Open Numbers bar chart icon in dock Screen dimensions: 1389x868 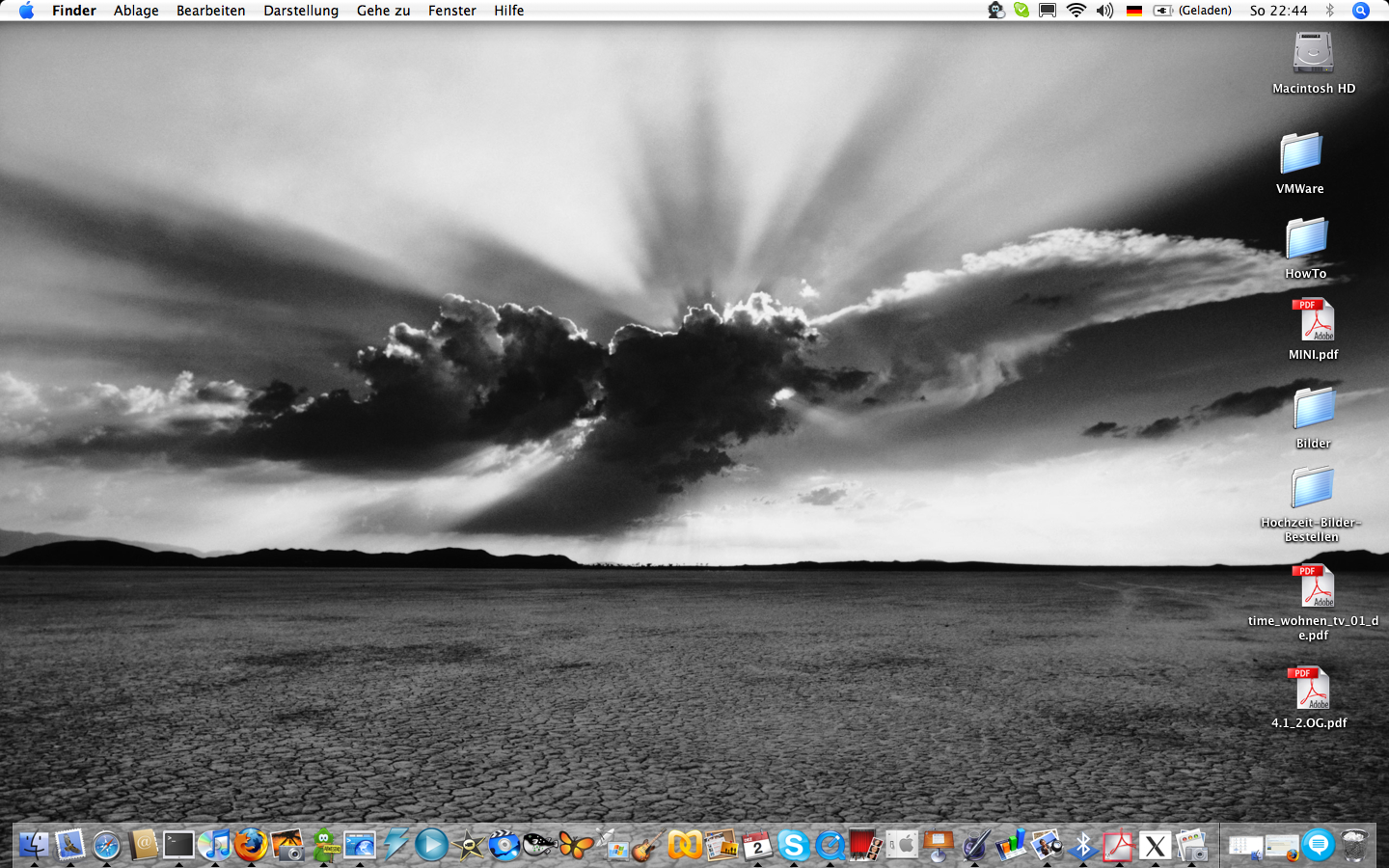pos(1011,846)
